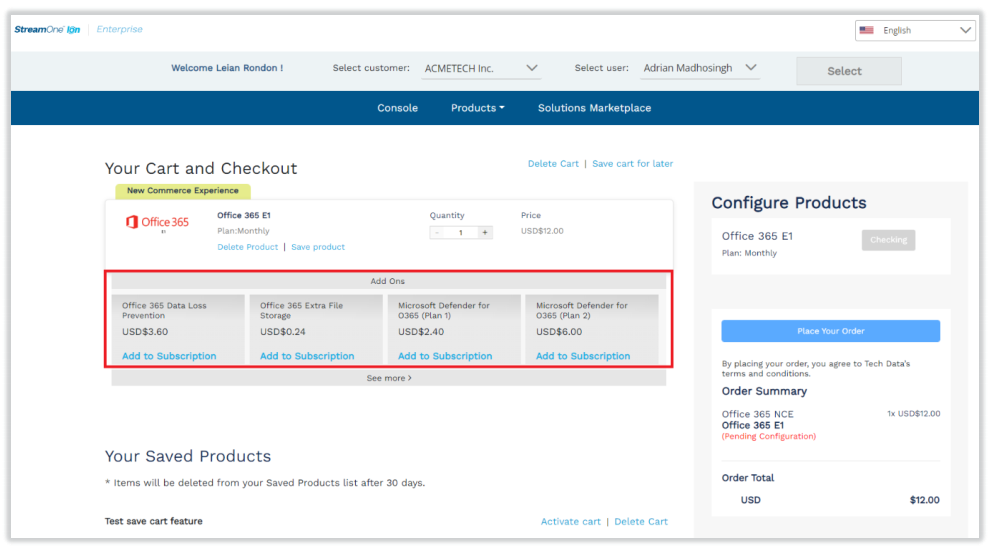Click the quantity field showing 1
The image size is (988, 547).
pyautogui.click(x=461, y=233)
